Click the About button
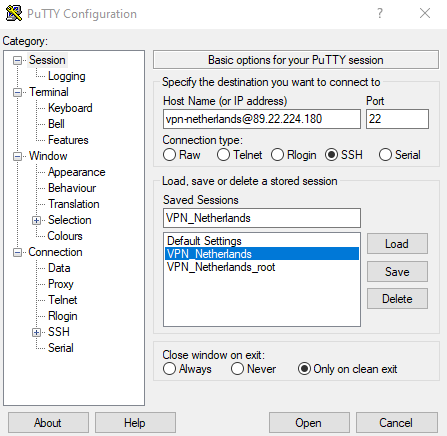The width and height of the screenshot is (447, 436). point(48,423)
